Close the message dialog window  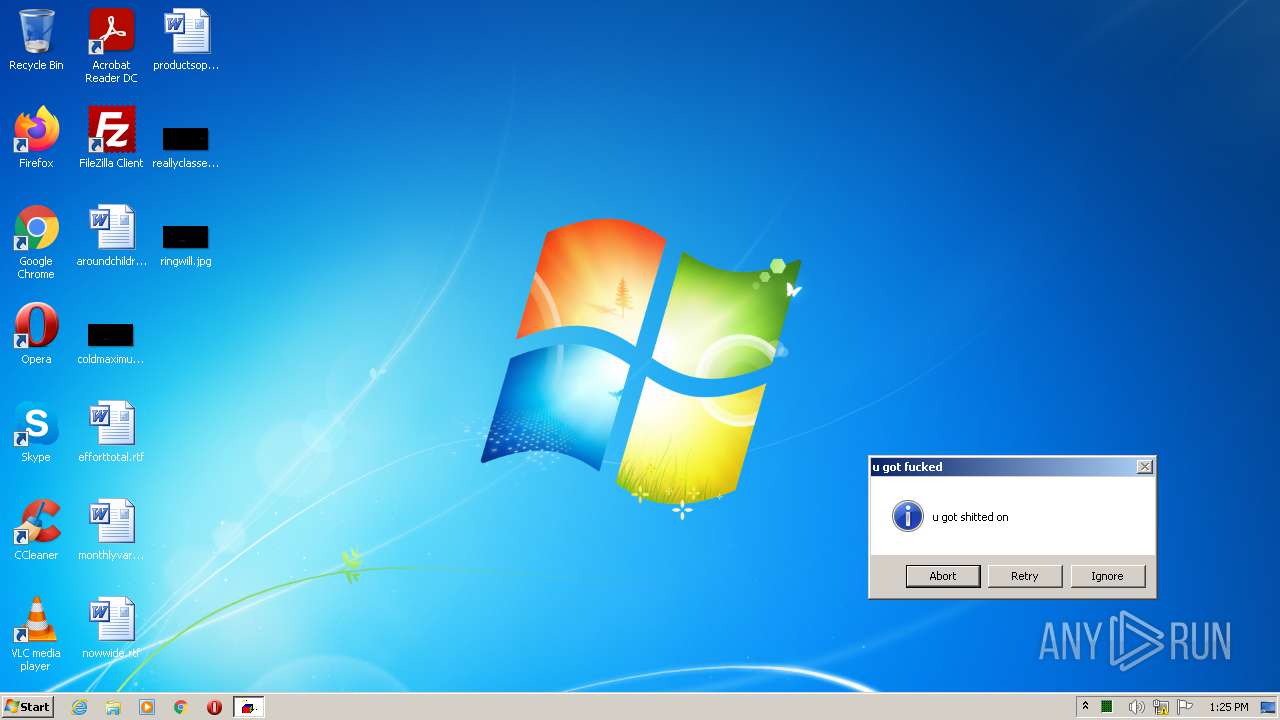(1145, 467)
